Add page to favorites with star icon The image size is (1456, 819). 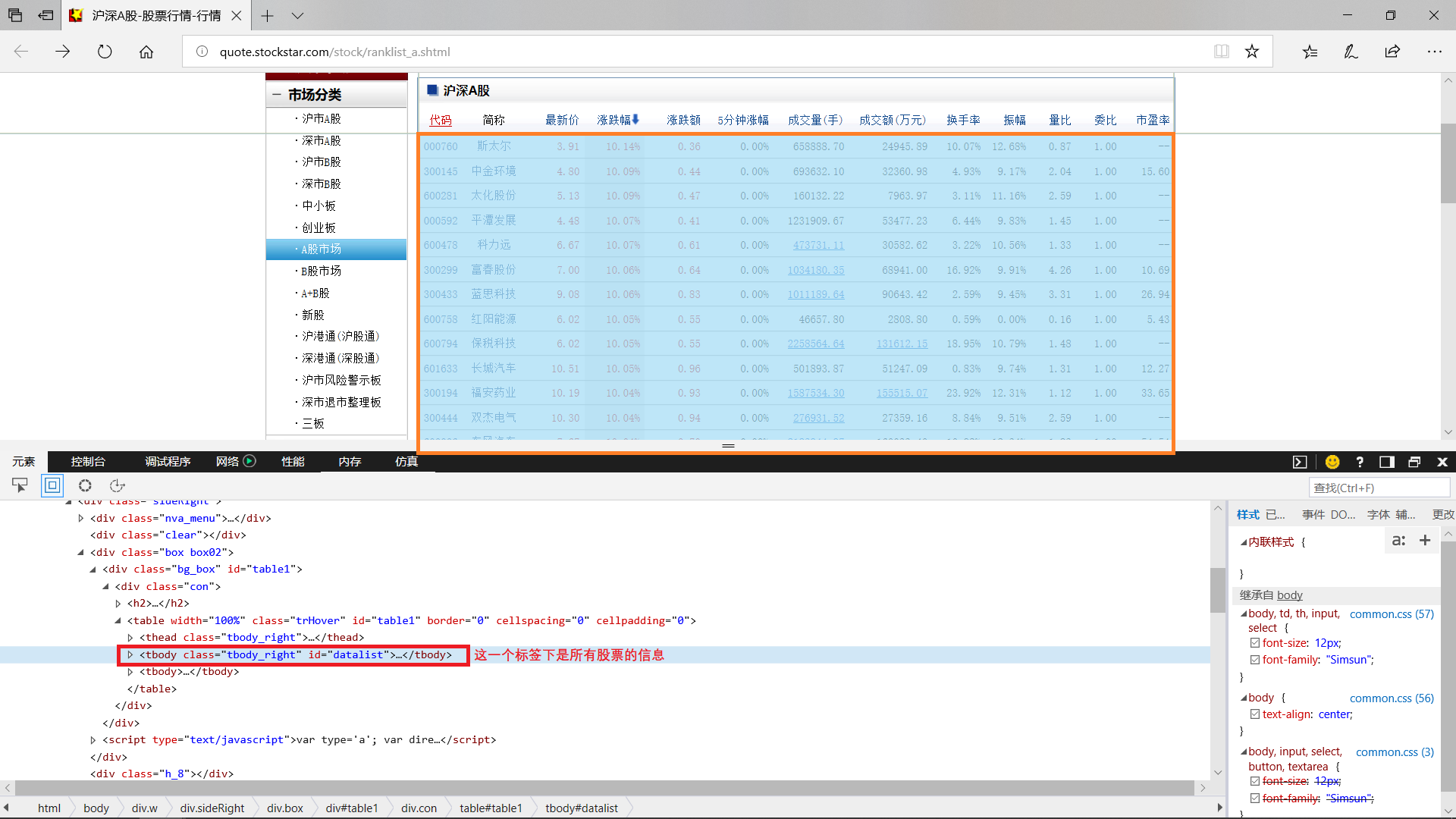(x=1252, y=52)
